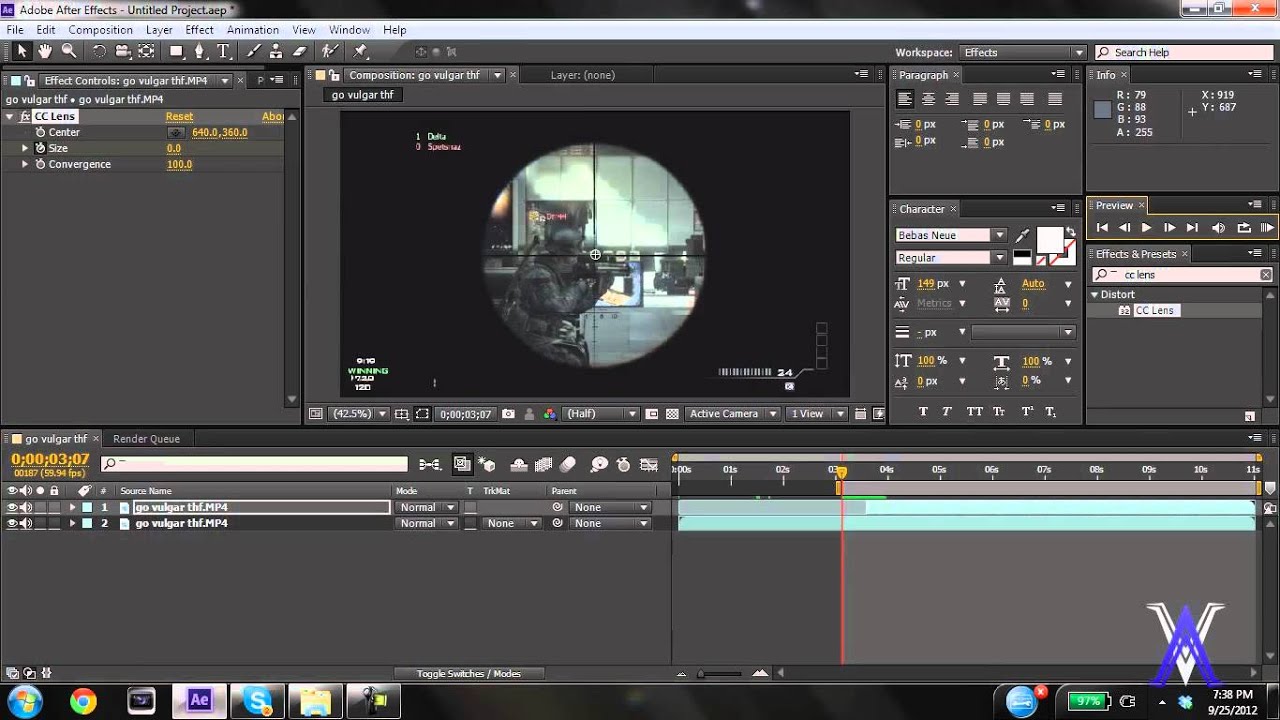
Task: Click Auto-keyframe stopwatch icon in timeline
Action: (624, 464)
